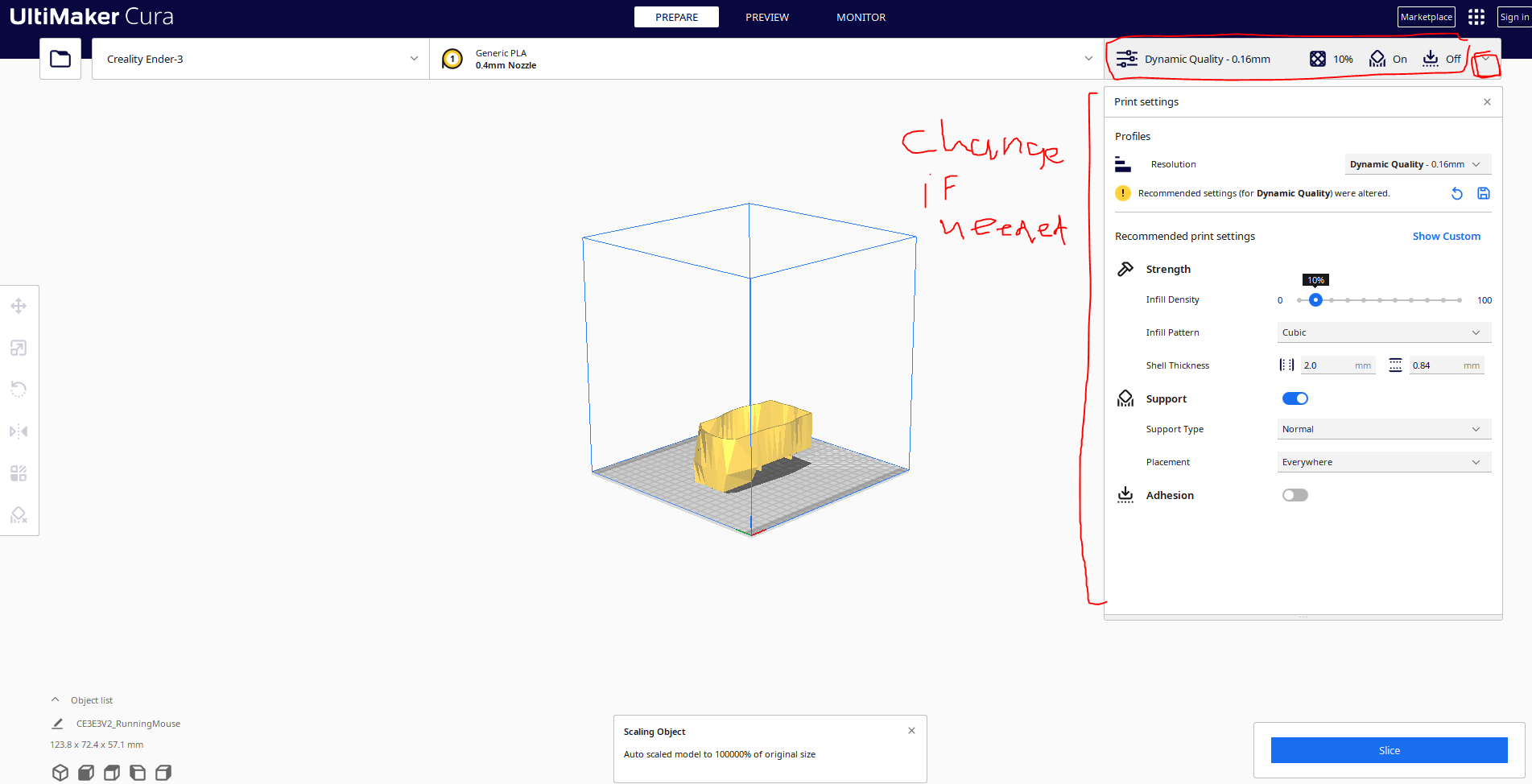Select the Scale tool in left toolbar
1532x784 pixels.
[19, 348]
